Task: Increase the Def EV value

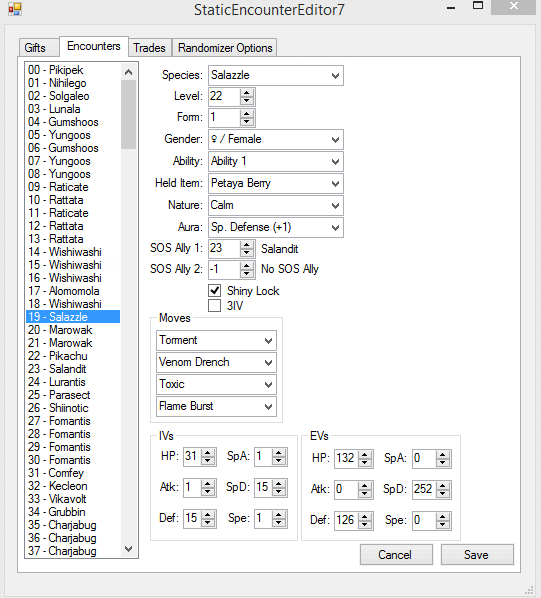Action: tap(365, 517)
